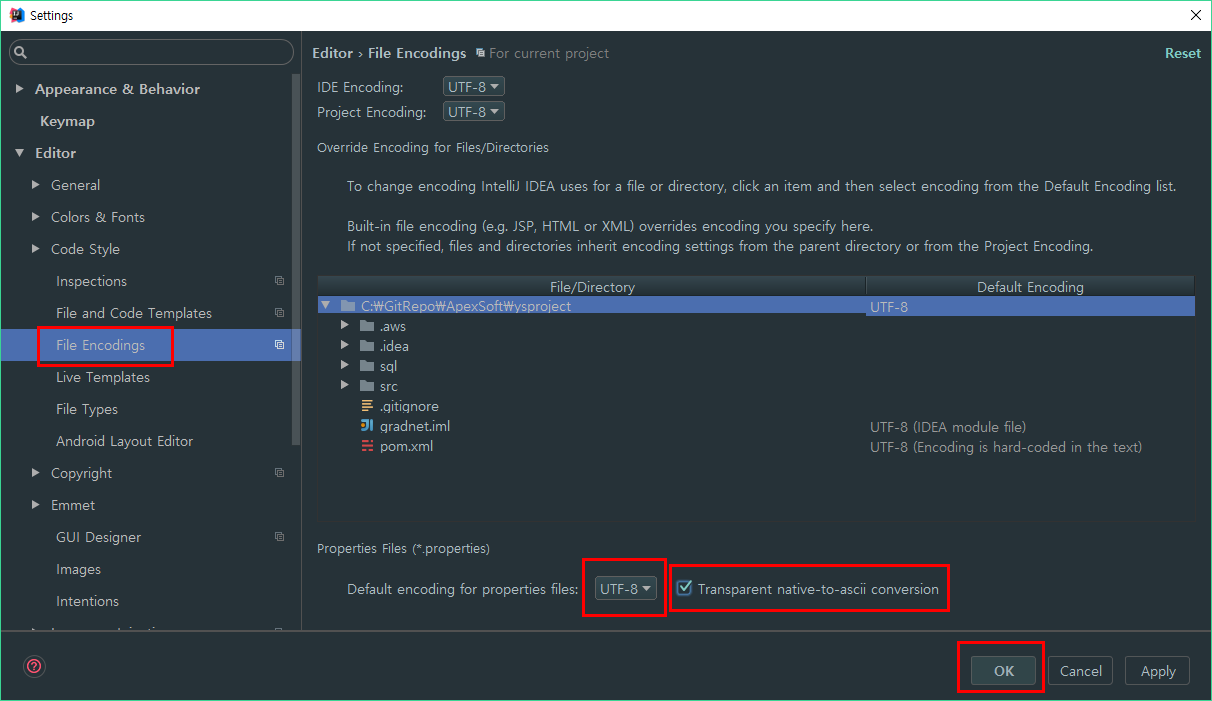This screenshot has height=701, width=1212.
Task: Click the ysproject root folder icon
Action: (348, 306)
